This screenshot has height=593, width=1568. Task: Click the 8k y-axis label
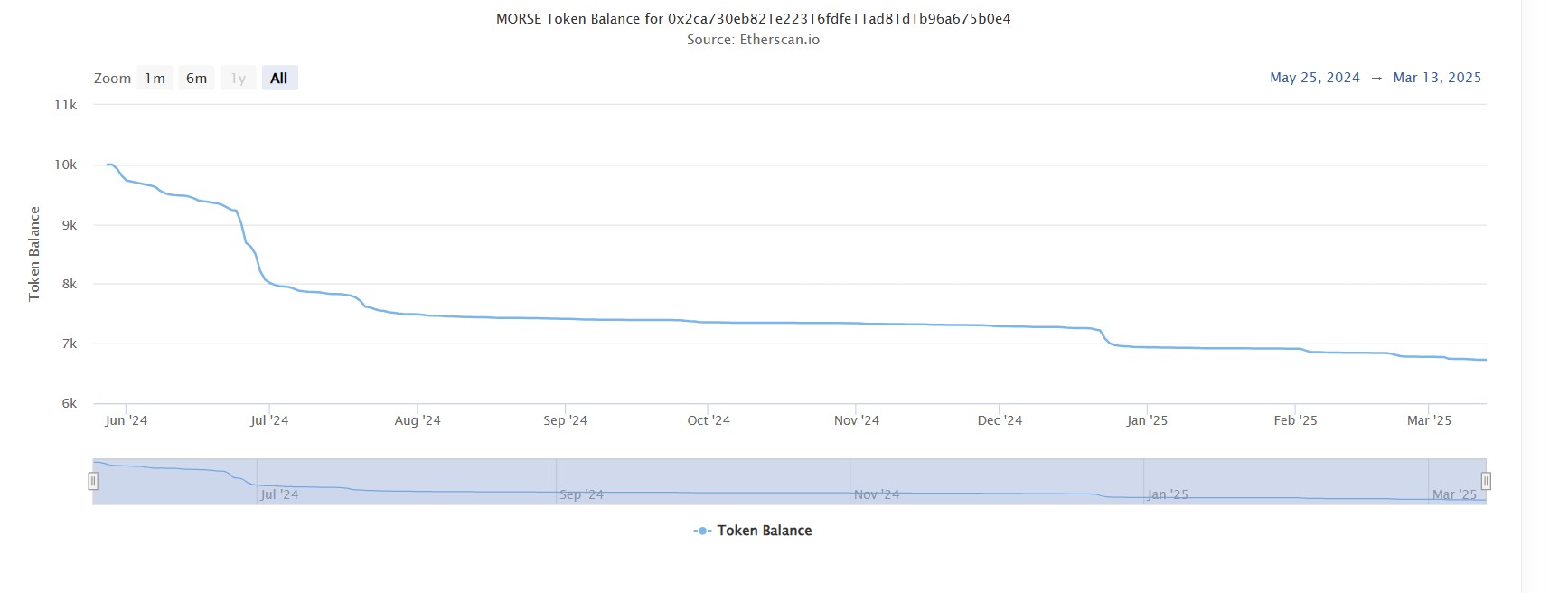pyautogui.click(x=70, y=284)
